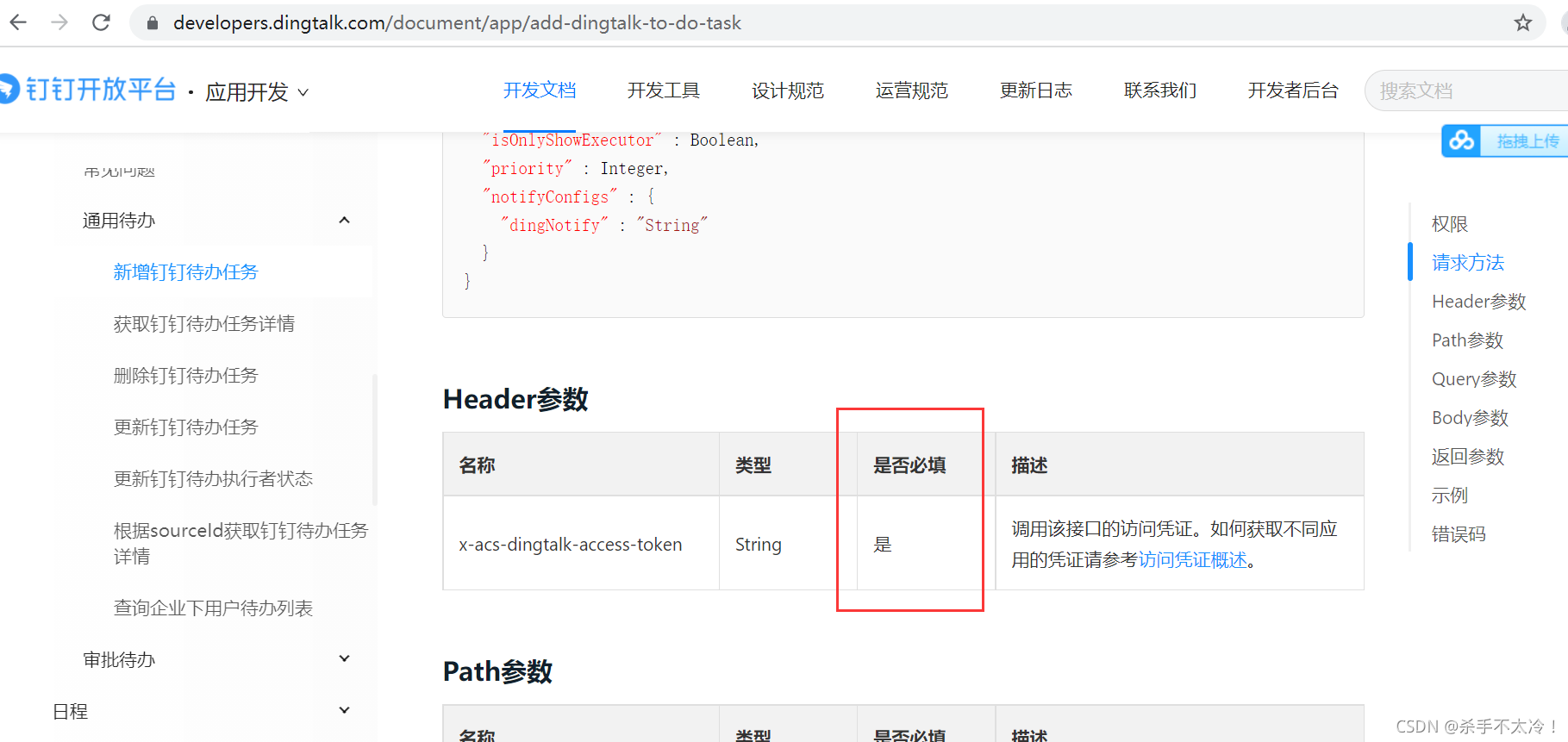Open 联系我们 in top navigation
The height and width of the screenshot is (742, 1568).
coord(1160,90)
